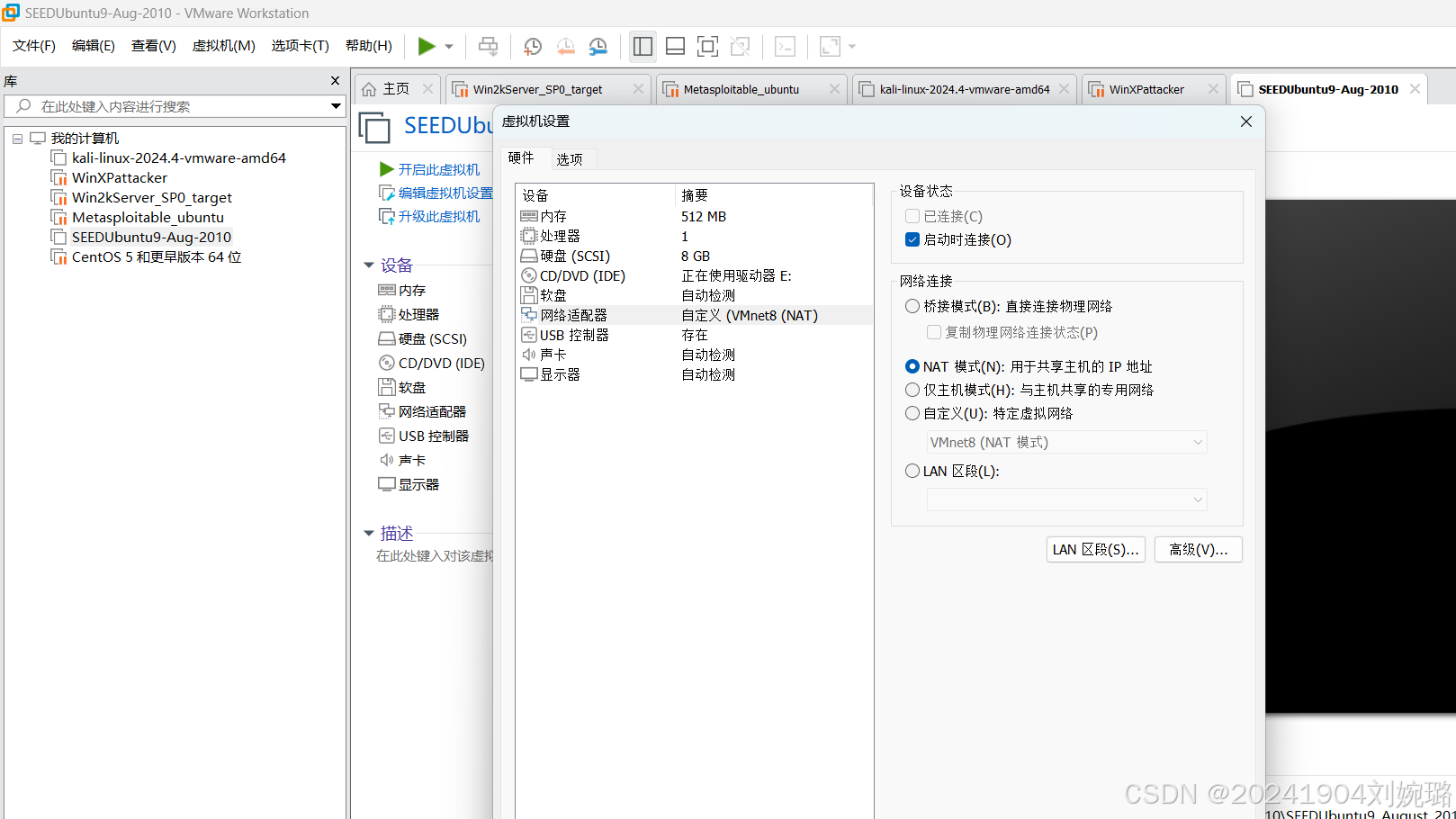Switch to the 选项 tab in settings dialog
The height and width of the screenshot is (819, 1456).
(x=570, y=159)
